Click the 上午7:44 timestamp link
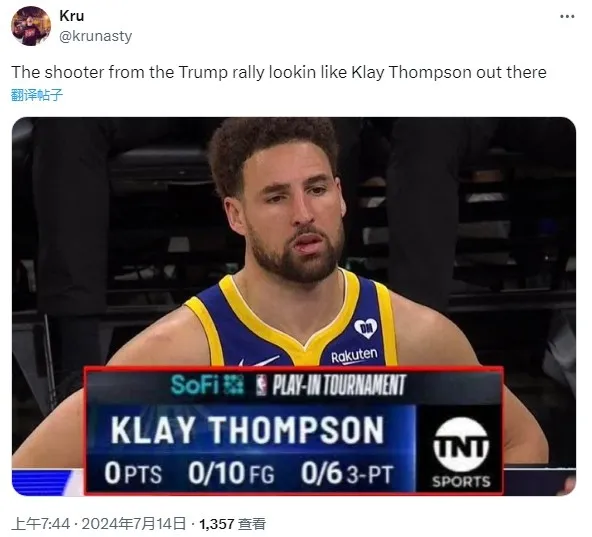The width and height of the screenshot is (592, 537). tap(41, 524)
